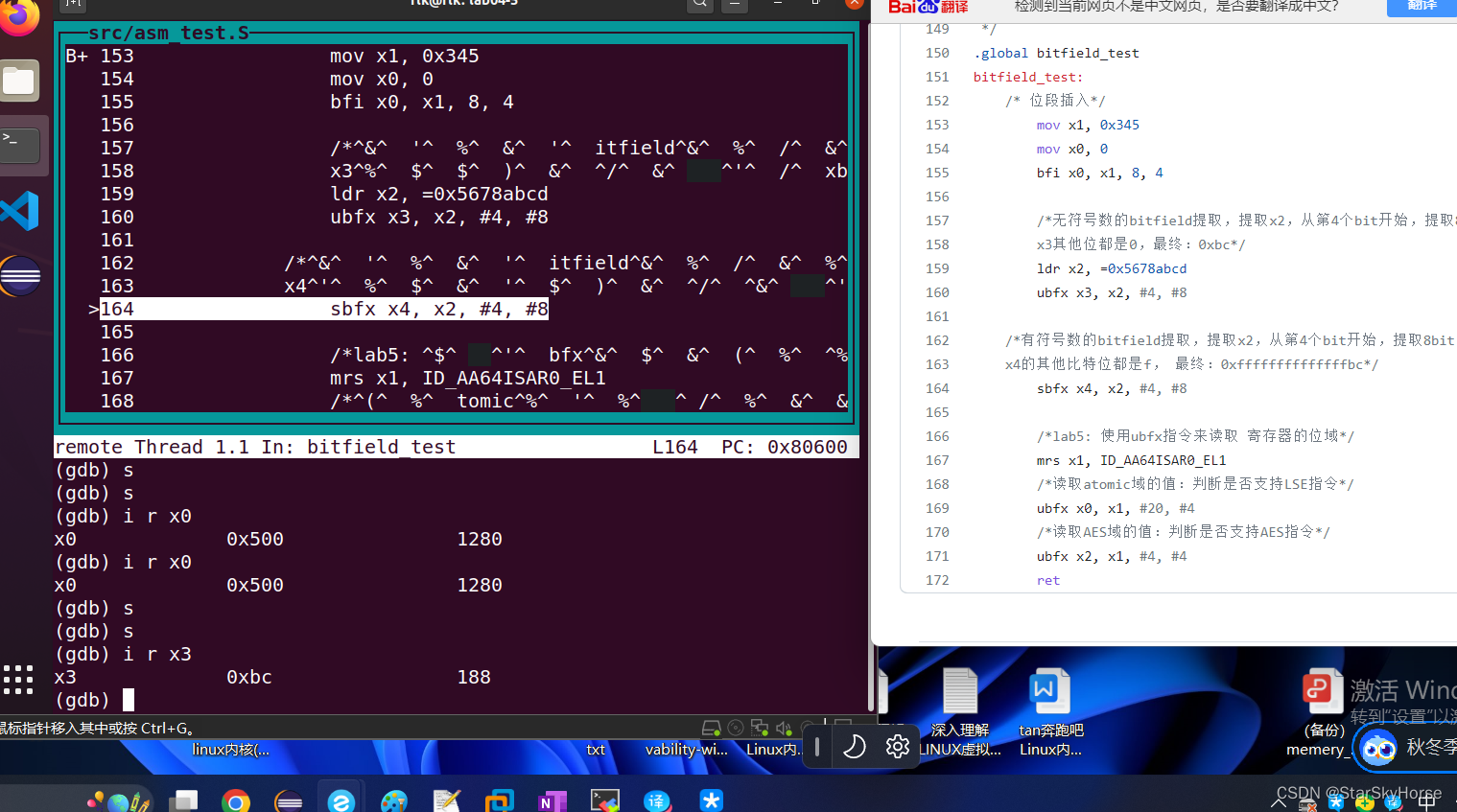Open the blue asterisk app on taskbar
The width and height of the screenshot is (1457, 812).
(711, 800)
